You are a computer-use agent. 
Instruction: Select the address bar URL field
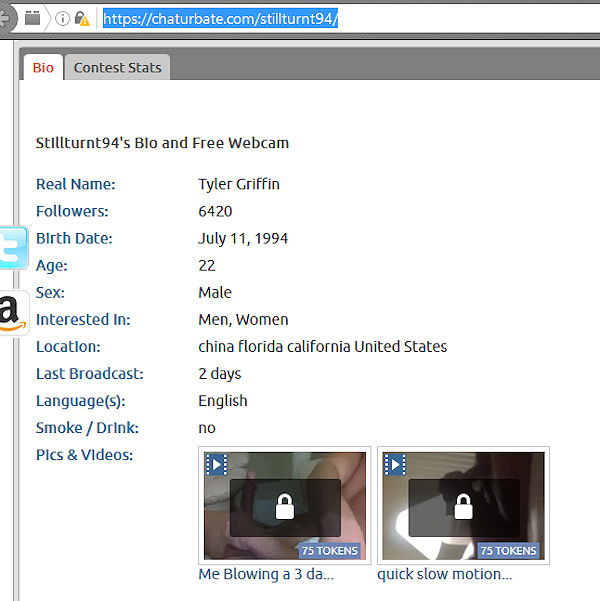(220, 18)
